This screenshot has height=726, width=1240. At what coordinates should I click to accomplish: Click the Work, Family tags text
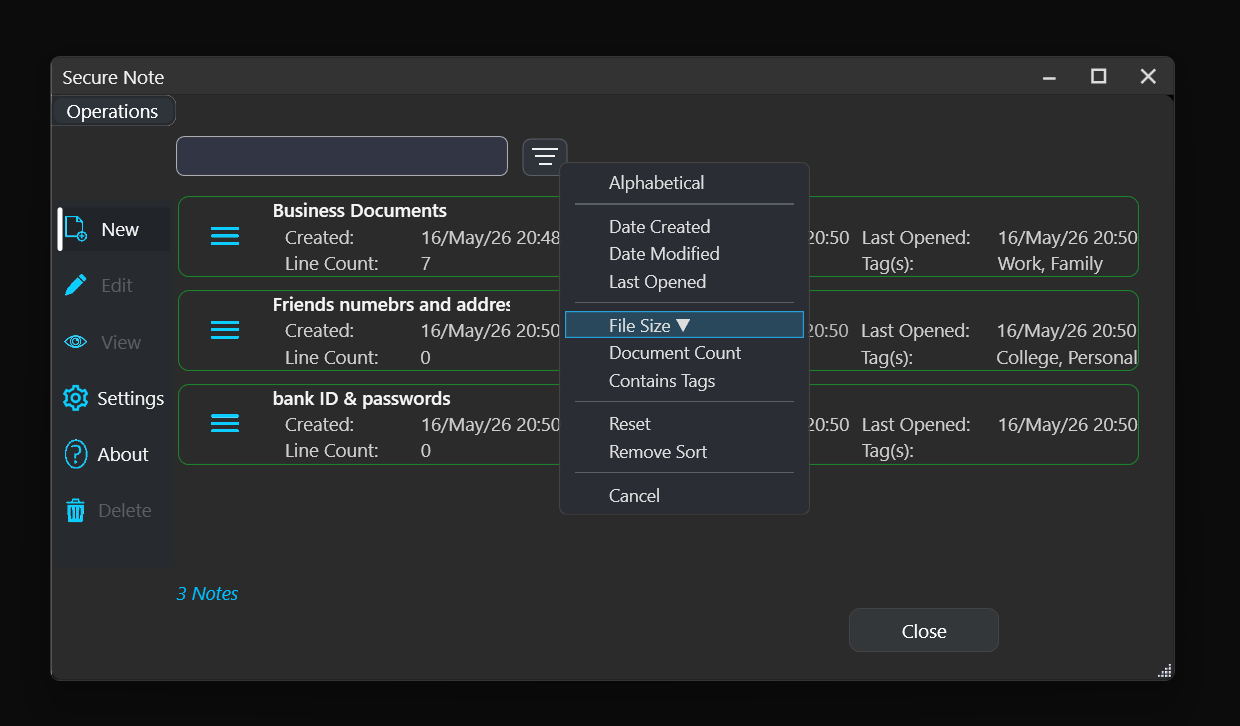tap(1050, 264)
